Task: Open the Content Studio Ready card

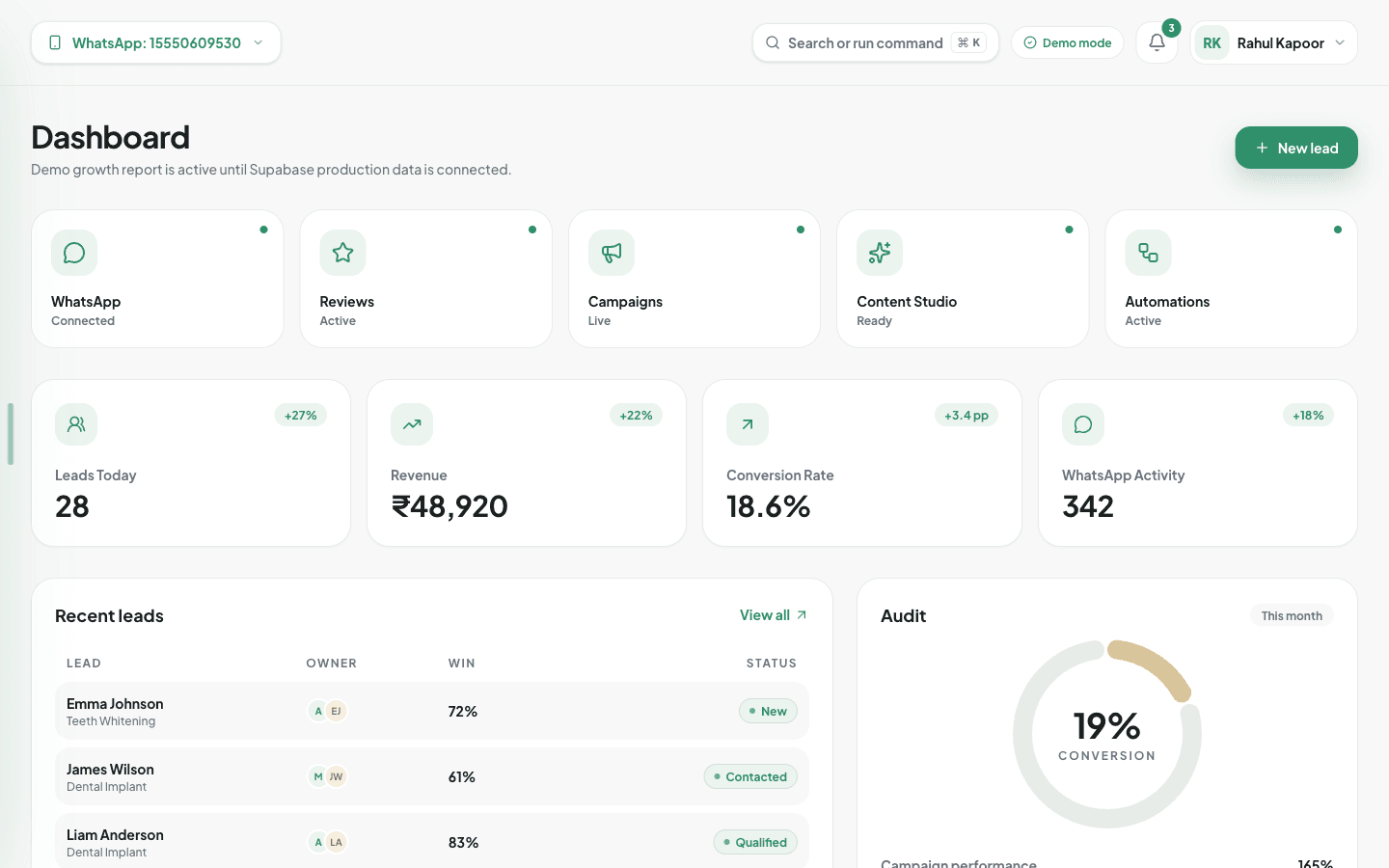Action: coord(963,279)
